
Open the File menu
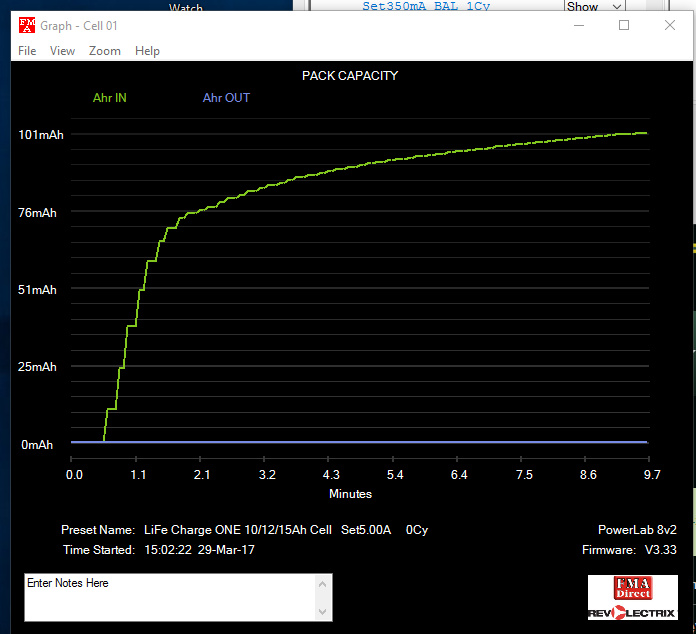point(27,51)
